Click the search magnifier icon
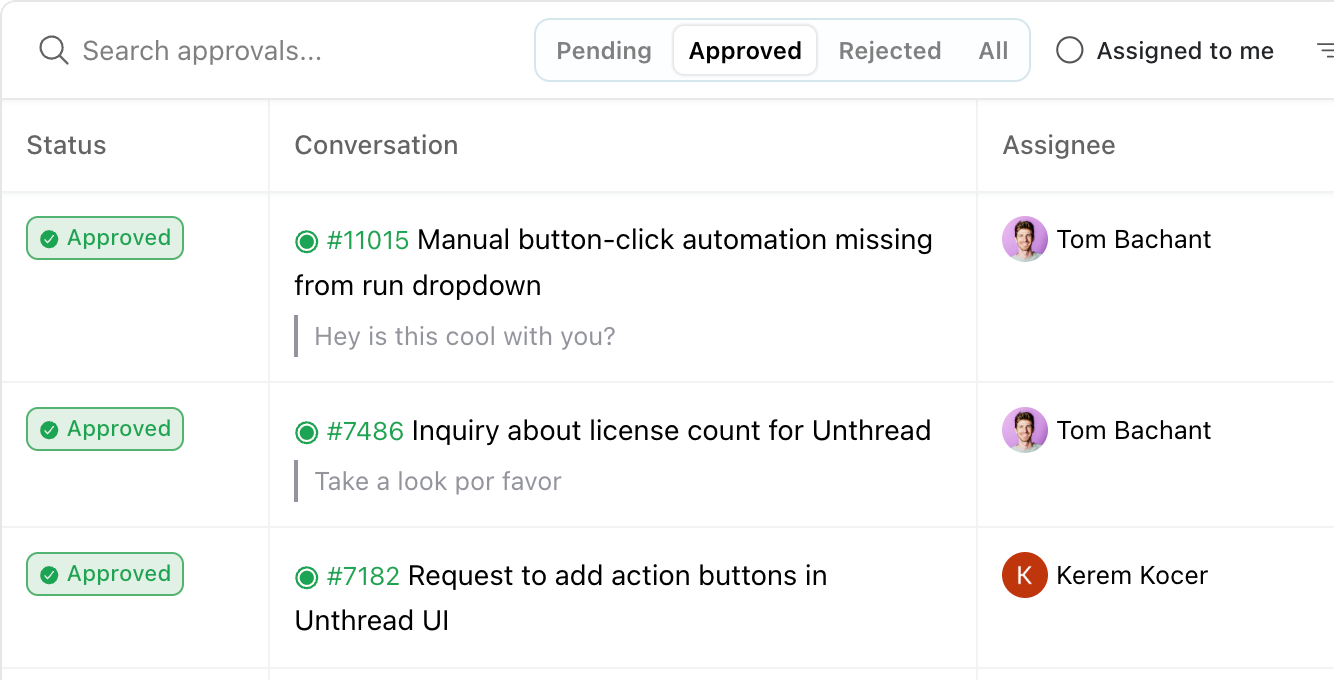The height and width of the screenshot is (680, 1334). 53,50
